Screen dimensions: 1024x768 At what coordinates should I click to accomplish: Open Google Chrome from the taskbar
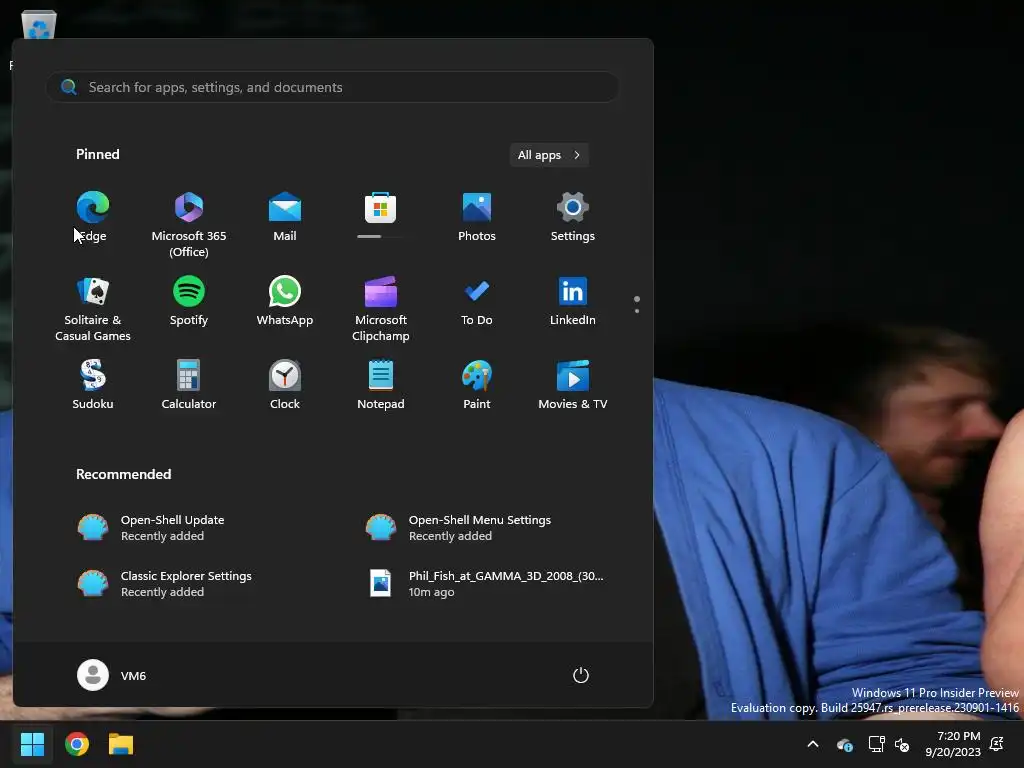(x=77, y=744)
